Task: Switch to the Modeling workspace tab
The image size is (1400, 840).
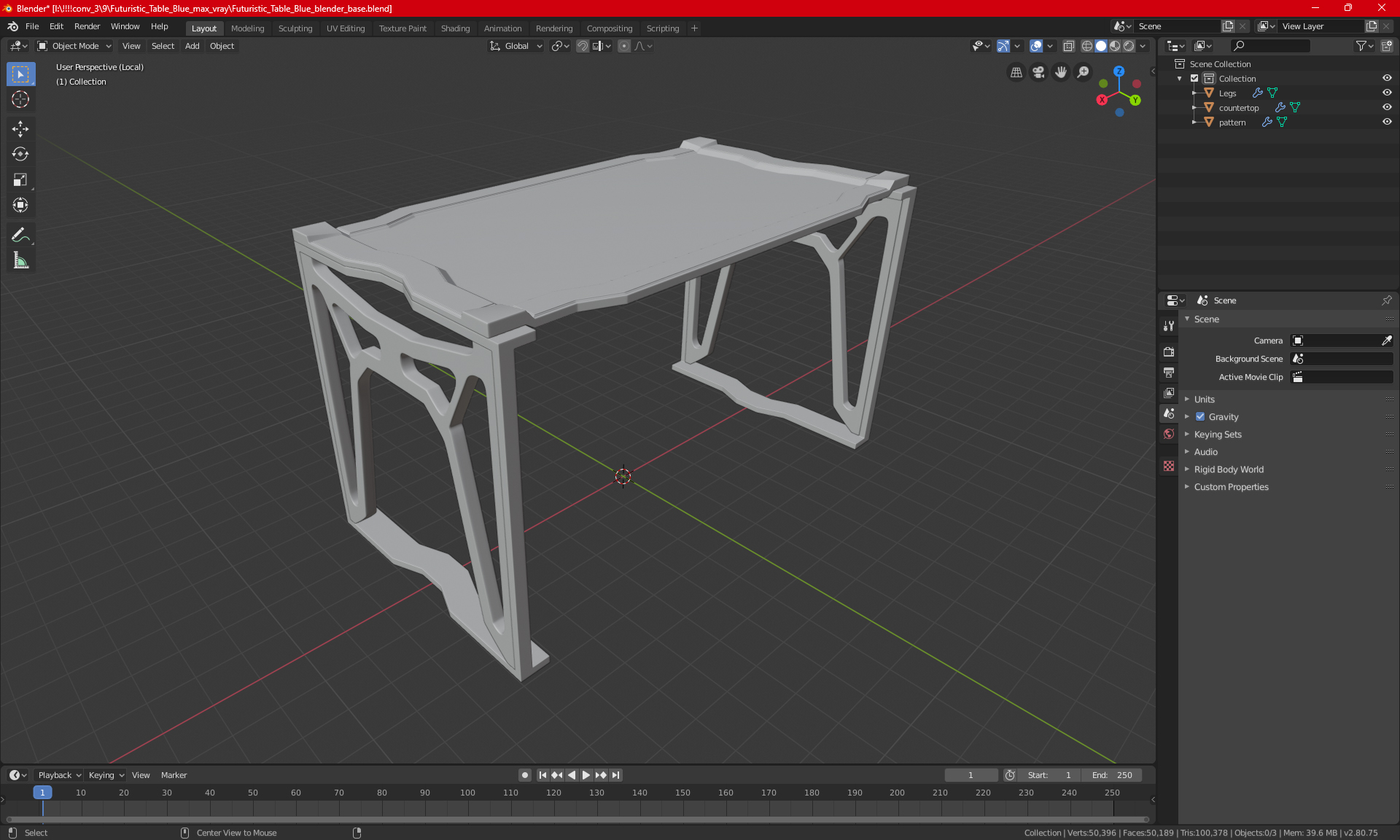Action: [x=247, y=28]
